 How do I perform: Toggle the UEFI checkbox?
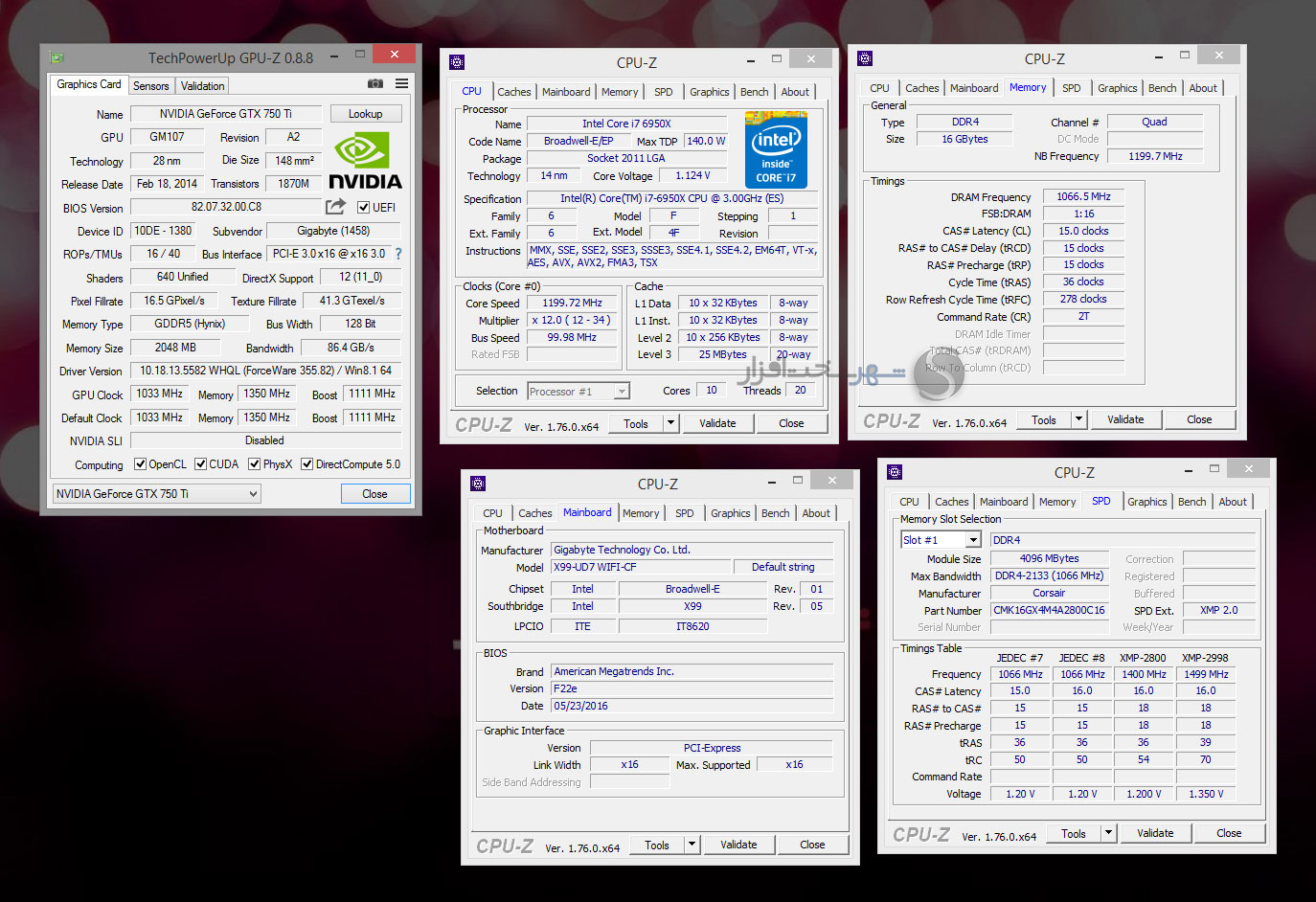click(364, 208)
